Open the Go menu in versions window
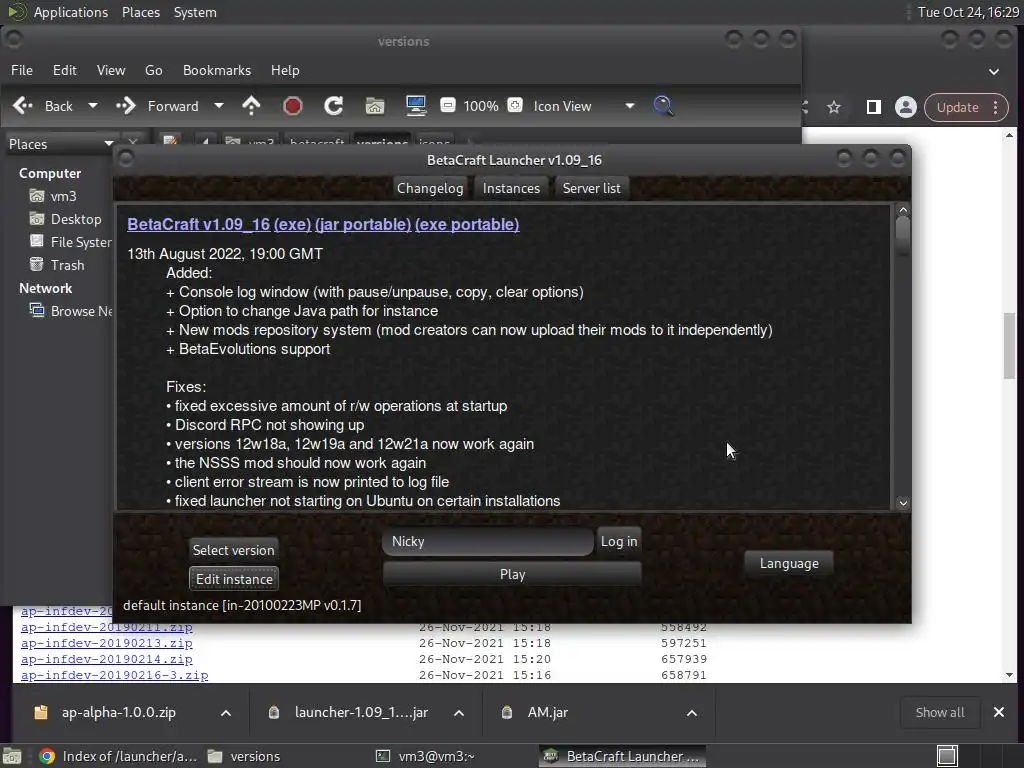Viewport: 1024px width, 768px height. [153, 70]
